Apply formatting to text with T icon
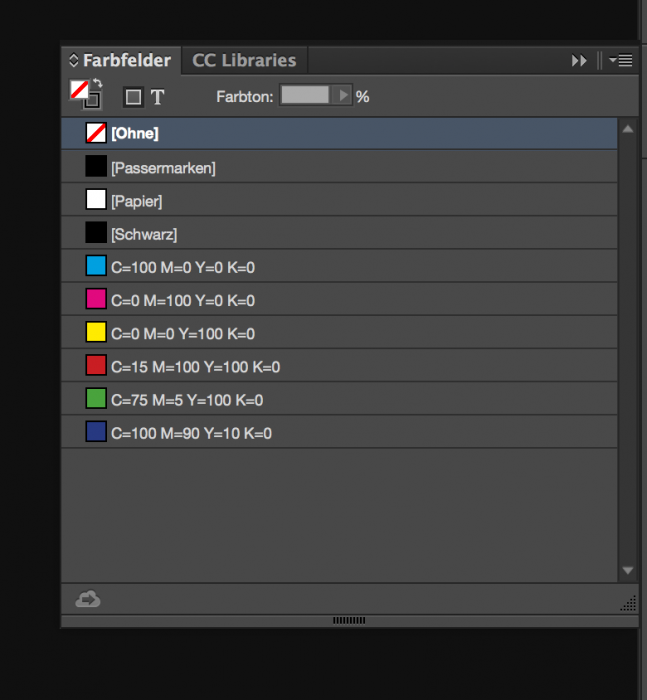The image size is (647, 700). click(157, 97)
